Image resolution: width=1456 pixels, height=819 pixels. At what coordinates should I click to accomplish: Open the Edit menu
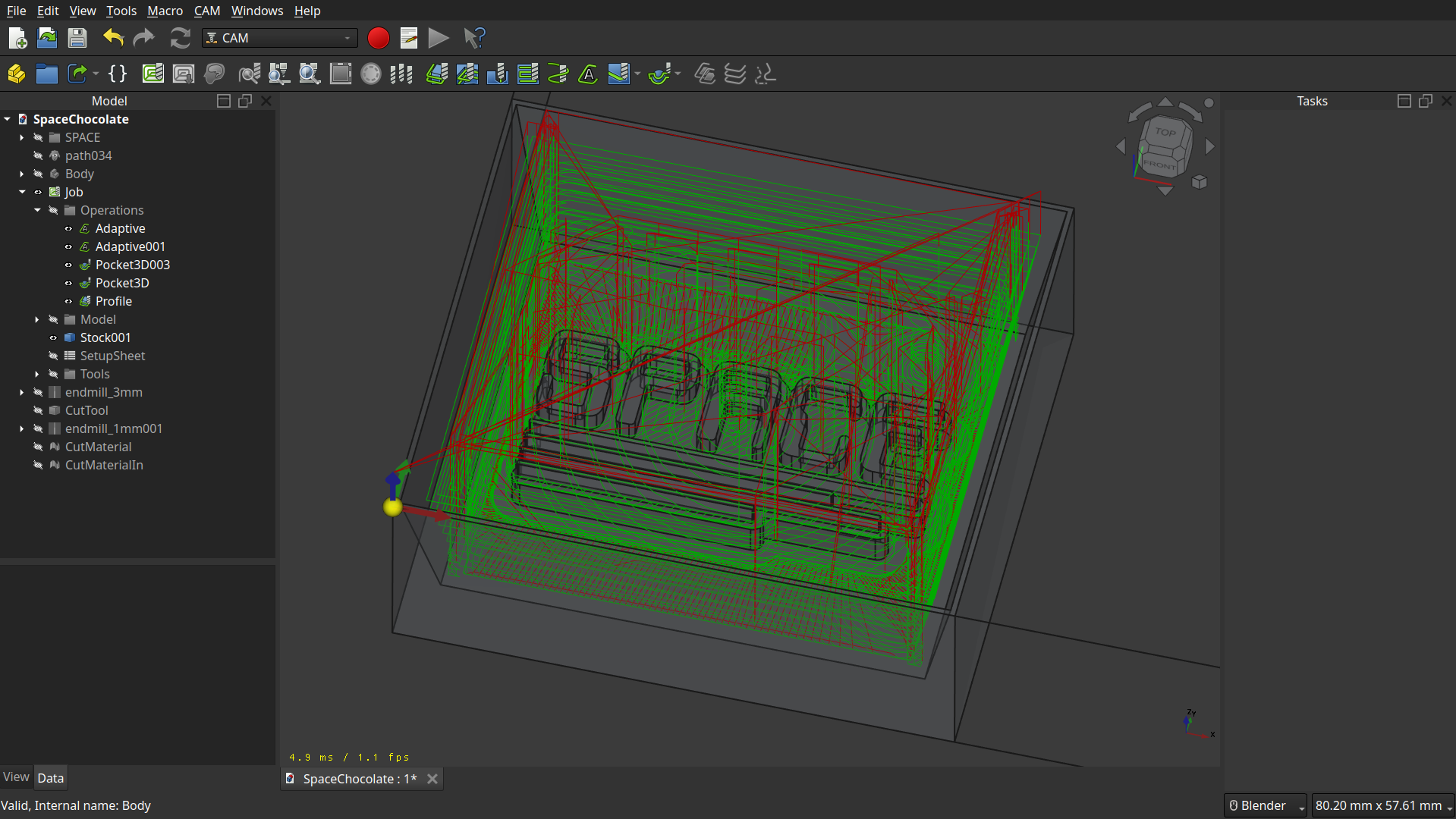point(48,11)
